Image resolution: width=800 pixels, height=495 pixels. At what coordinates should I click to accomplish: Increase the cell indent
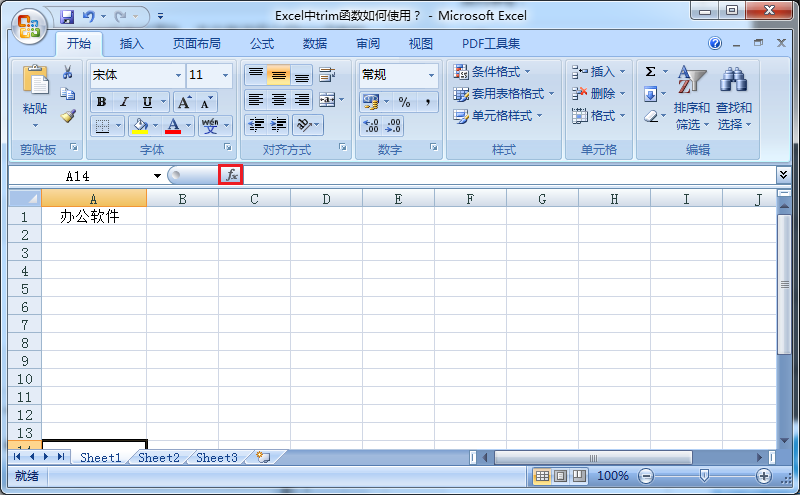click(x=278, y=125)
